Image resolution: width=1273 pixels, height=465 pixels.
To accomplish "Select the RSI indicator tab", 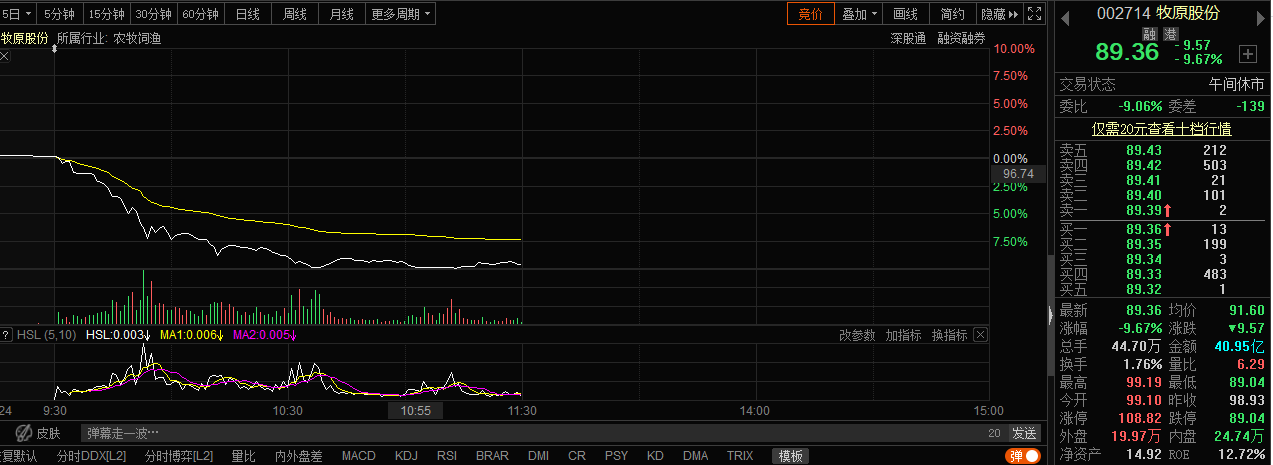I will [447, 456].
